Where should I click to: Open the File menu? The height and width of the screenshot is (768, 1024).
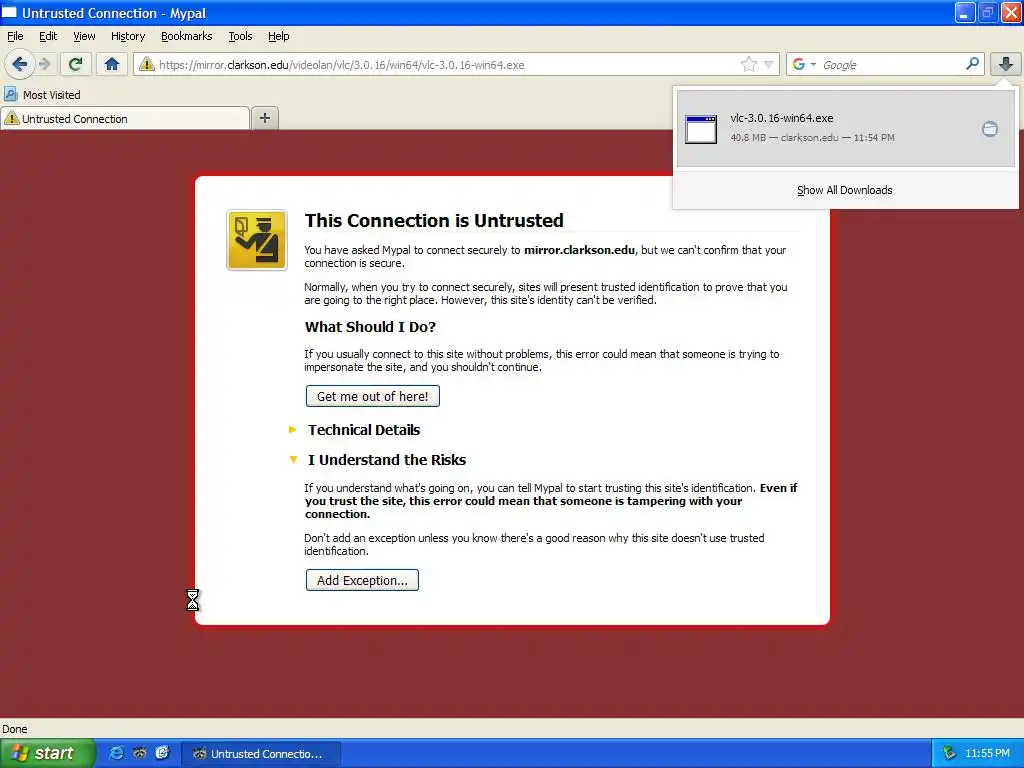(x=15, y=36)
